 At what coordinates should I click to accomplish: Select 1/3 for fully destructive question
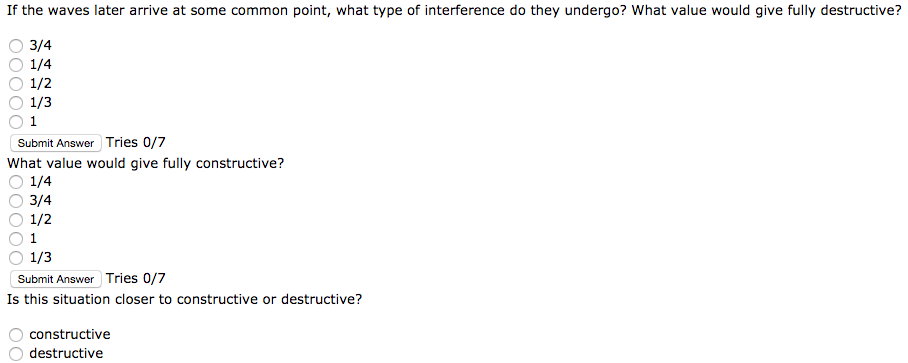tap(16, 103)
